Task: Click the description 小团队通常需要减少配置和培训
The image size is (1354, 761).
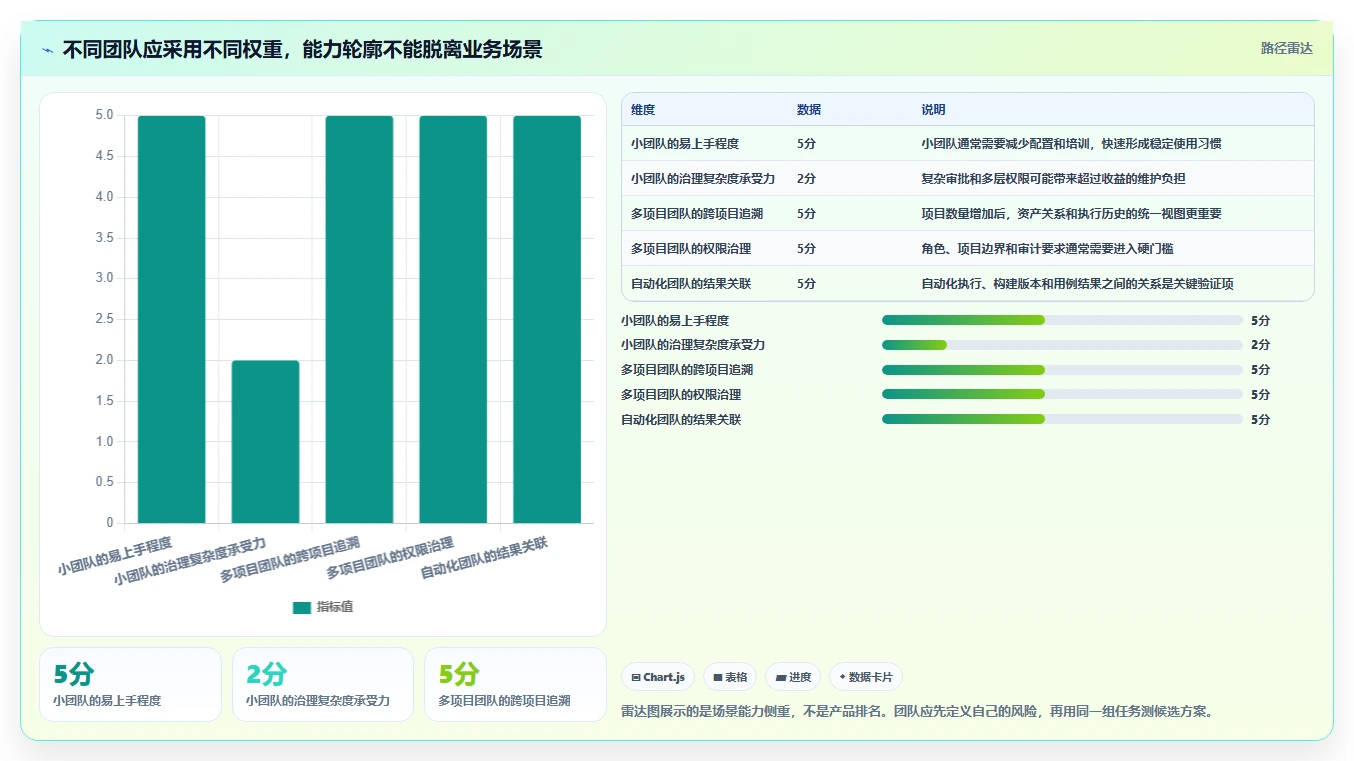Action: coord(1071,144)
